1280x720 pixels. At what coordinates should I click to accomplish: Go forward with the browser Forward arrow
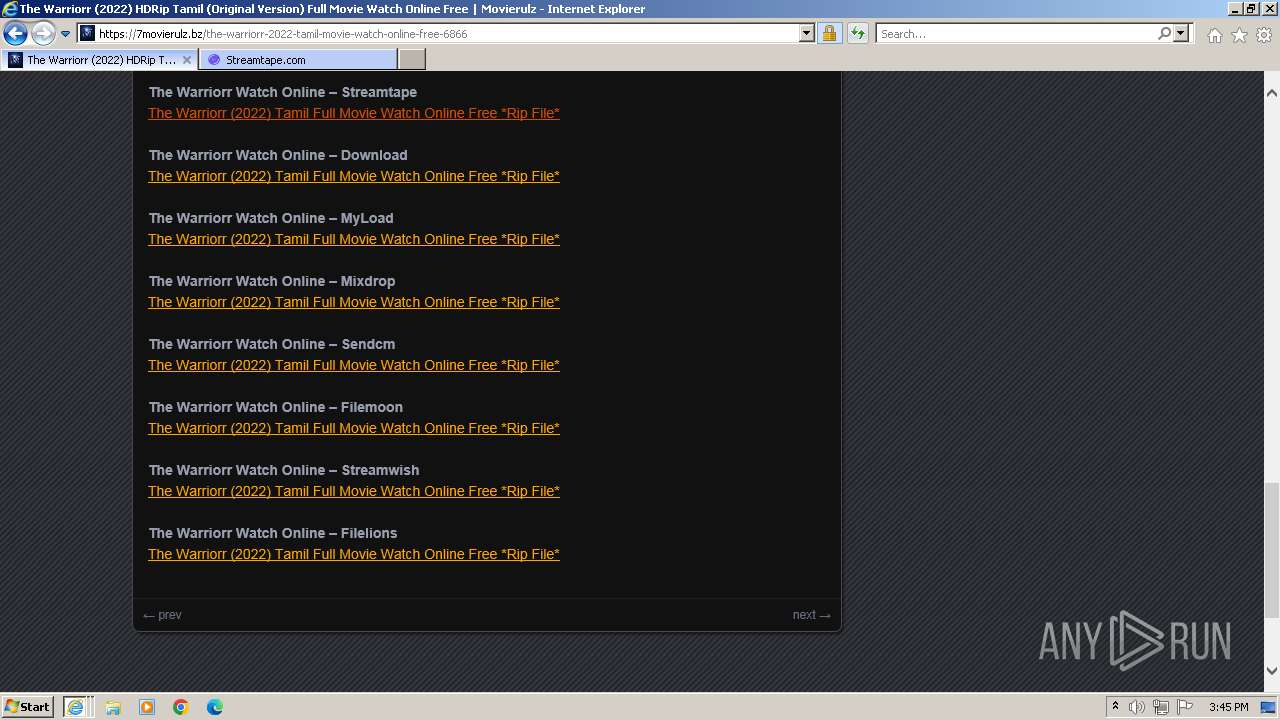43,34
